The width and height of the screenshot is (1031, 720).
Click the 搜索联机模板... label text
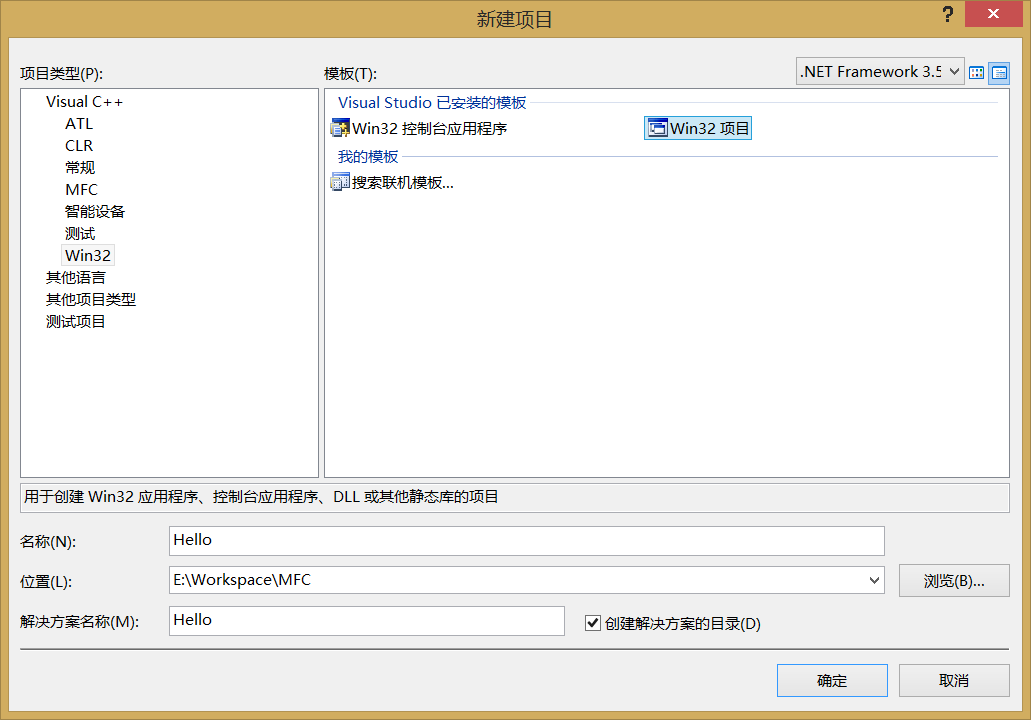click(x=402, y=182)
